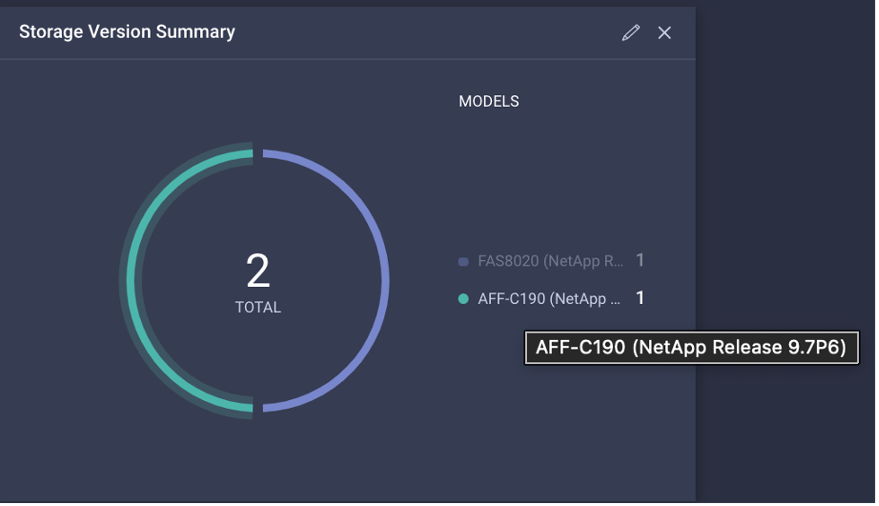Click the TOTAL label inside the chart

[x=258, y=308]
